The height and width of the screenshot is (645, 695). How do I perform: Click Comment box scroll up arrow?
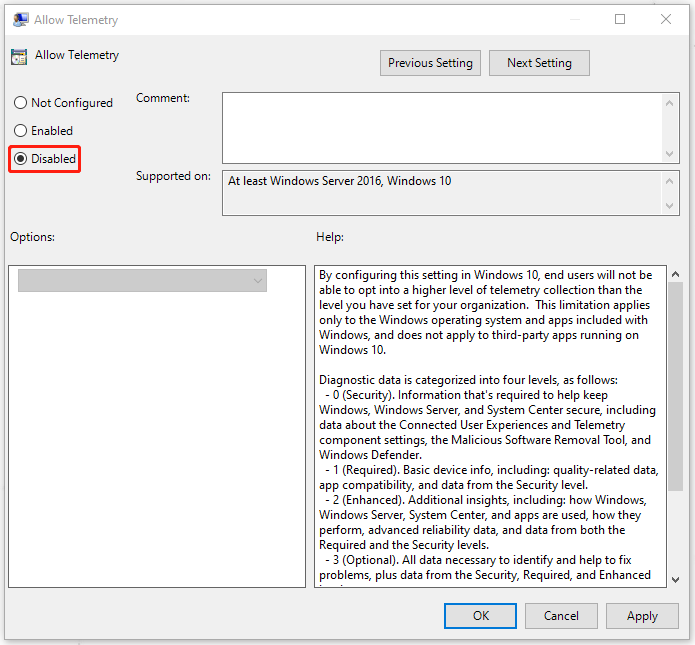coord(670,103)
